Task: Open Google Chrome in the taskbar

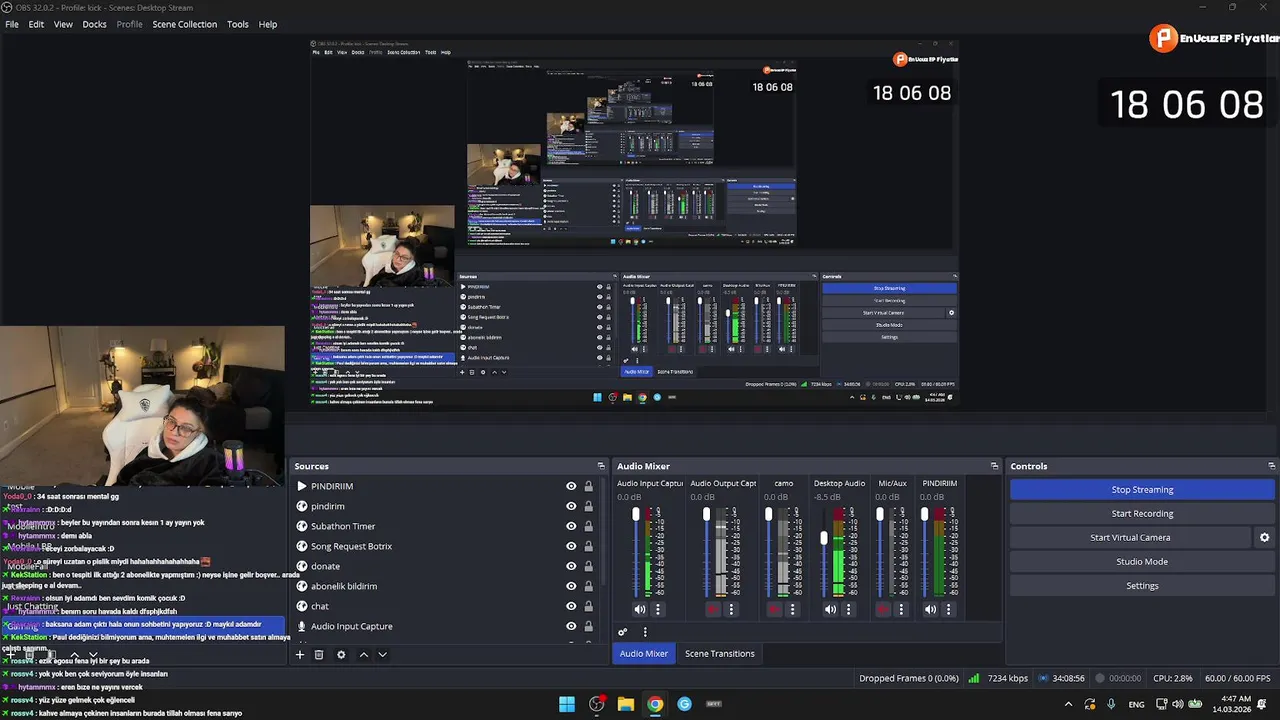Action: pyautogui.click(x=655, y=704)
